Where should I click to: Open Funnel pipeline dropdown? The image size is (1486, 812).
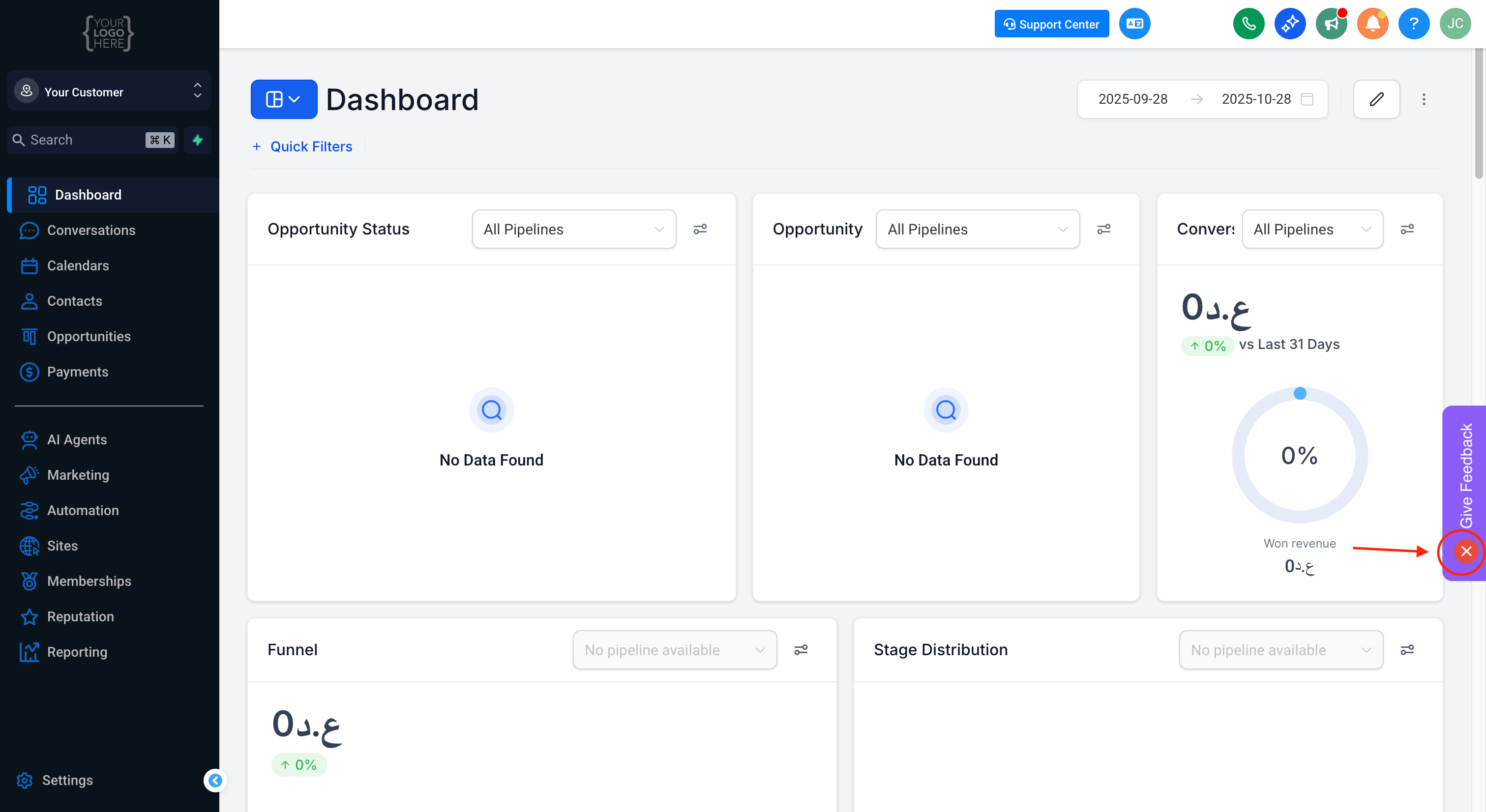[675, 650]
